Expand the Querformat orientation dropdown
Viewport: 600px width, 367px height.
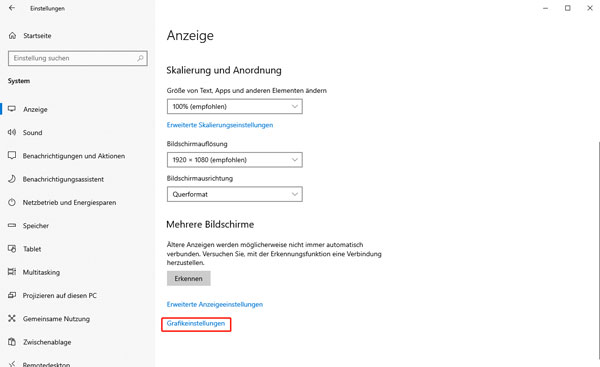tap(235, 194)
